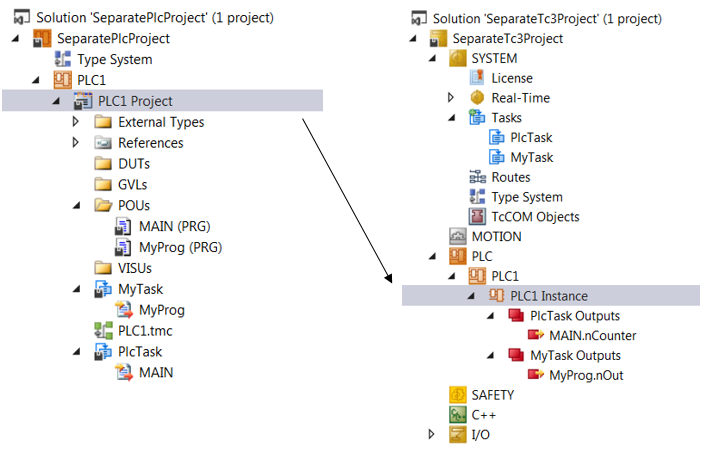The image size is (713, 453).
Task: Click the Type System icon under SeparatePlcProject
Action: [x=63, y=59]
